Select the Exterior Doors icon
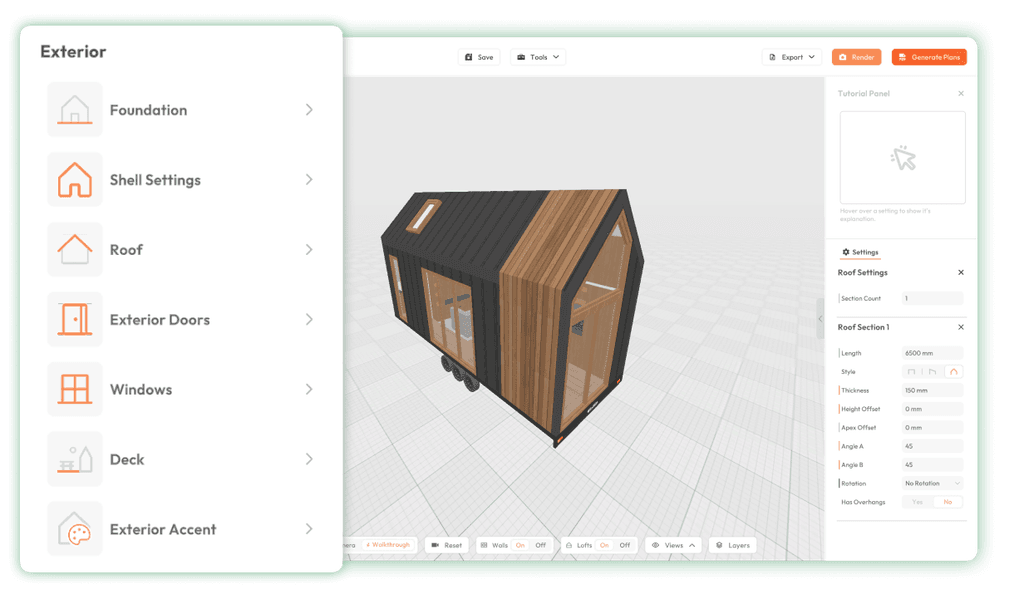 point(75,319)
